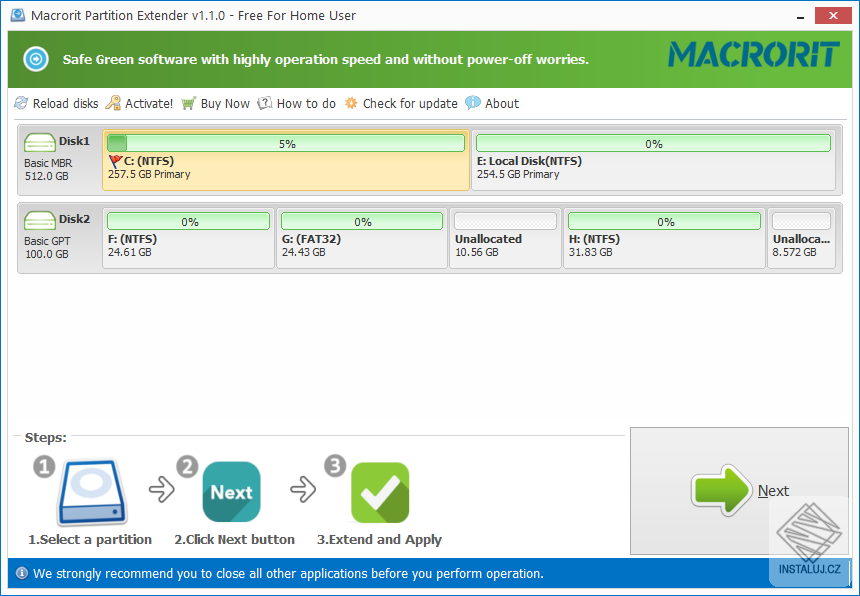Click the 0% usage bar of G: partition
The image size is (860, 596).
tap(362, 222)
